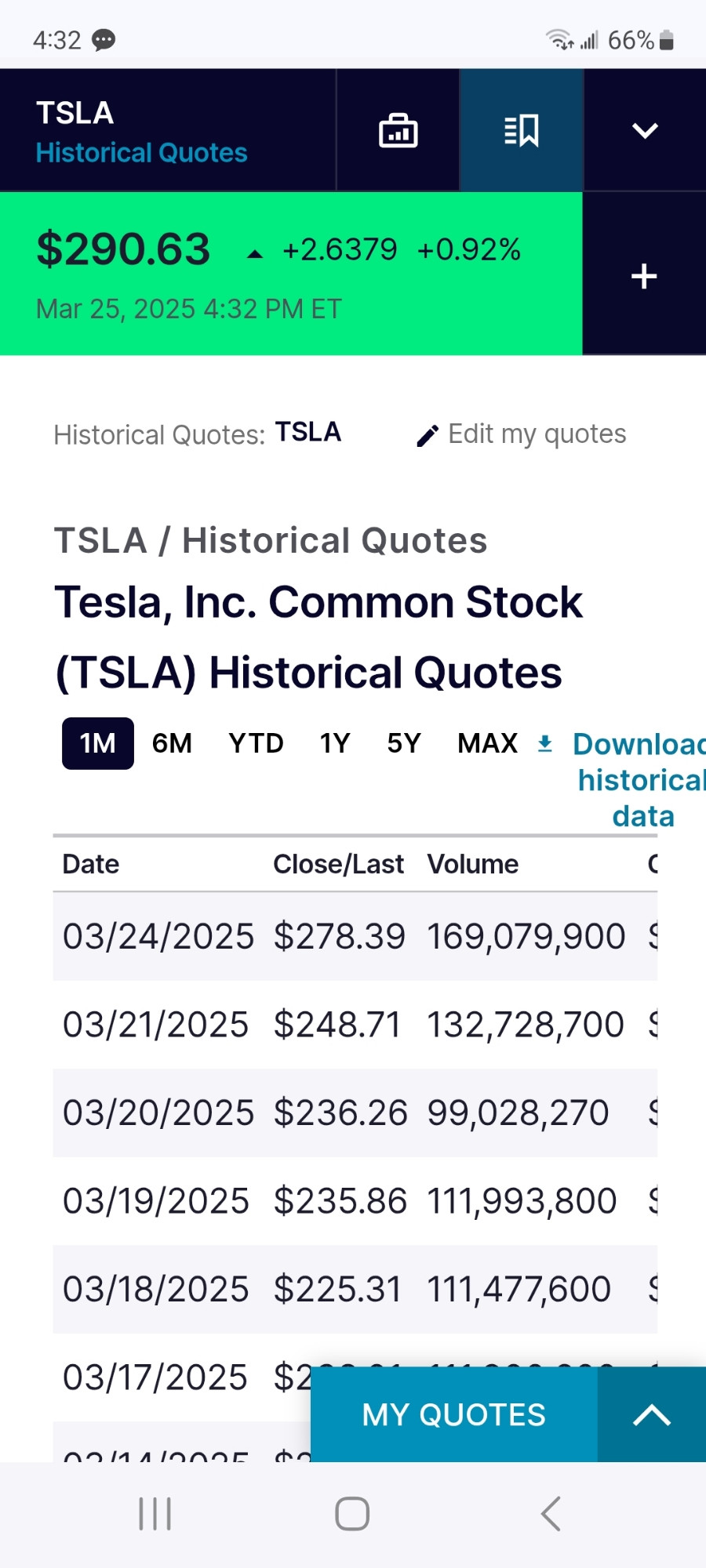706x1568 pixels.
Task: Select the 03/24/2025 quote row
Action: pos(355,936)
